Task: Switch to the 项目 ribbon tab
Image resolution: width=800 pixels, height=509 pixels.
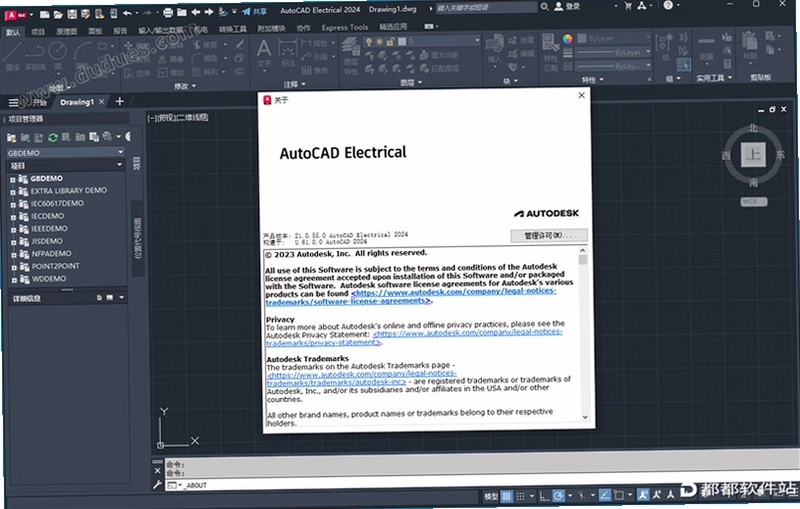Action: click(38, 32)
